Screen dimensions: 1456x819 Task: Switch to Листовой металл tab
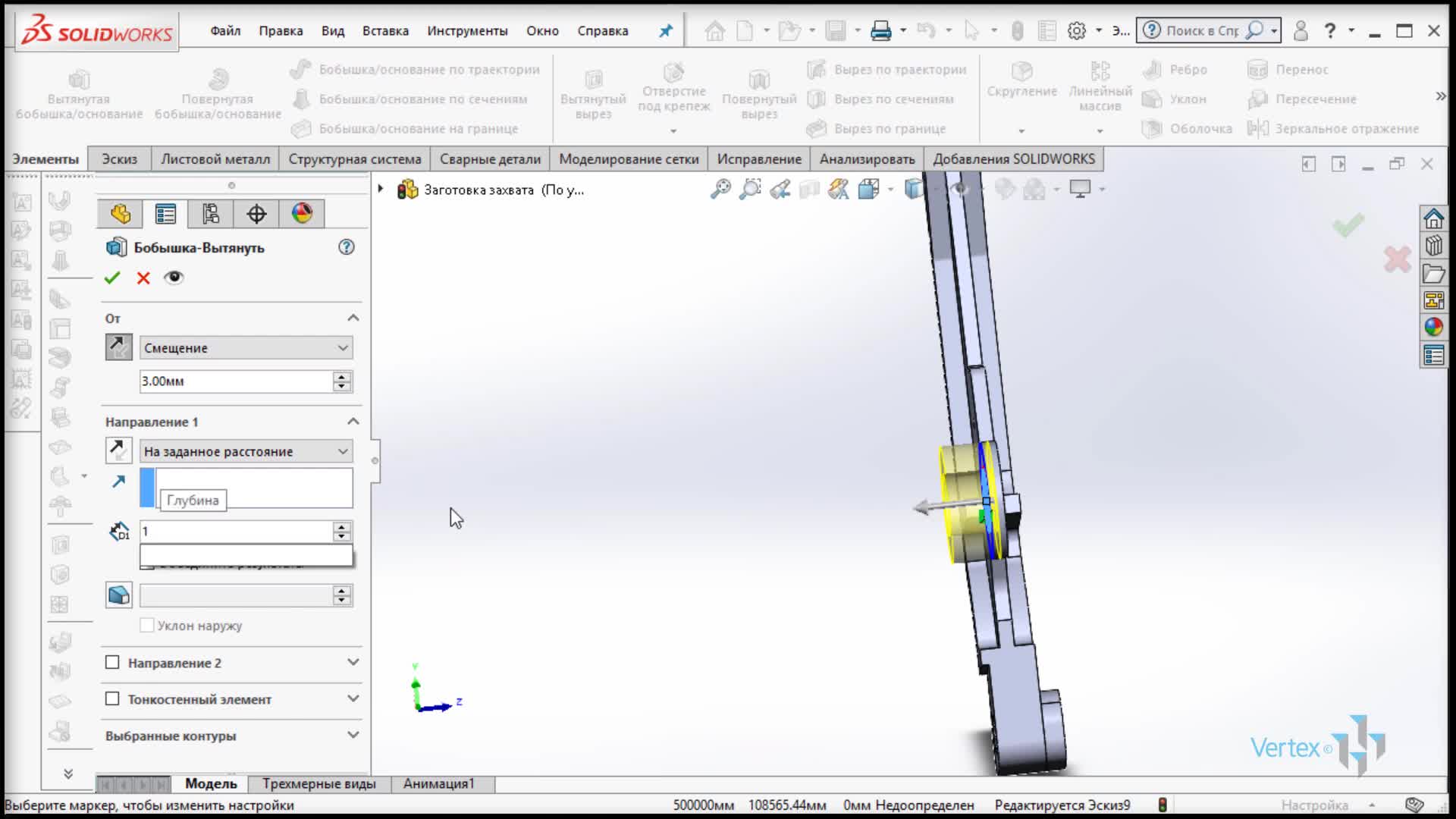coord(215,159)
